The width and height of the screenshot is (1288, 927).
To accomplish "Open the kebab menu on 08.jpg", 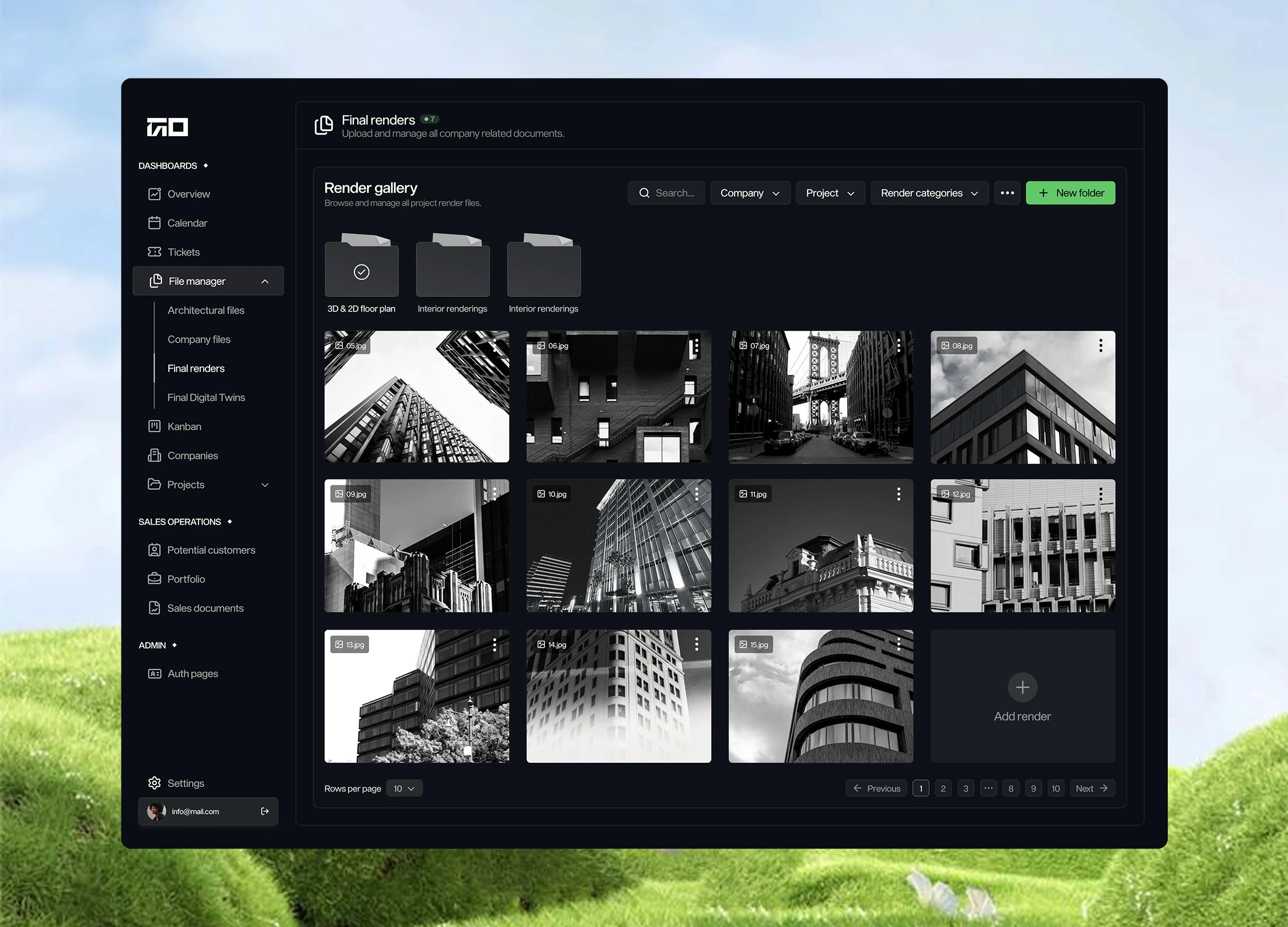I will [1100, 345].
